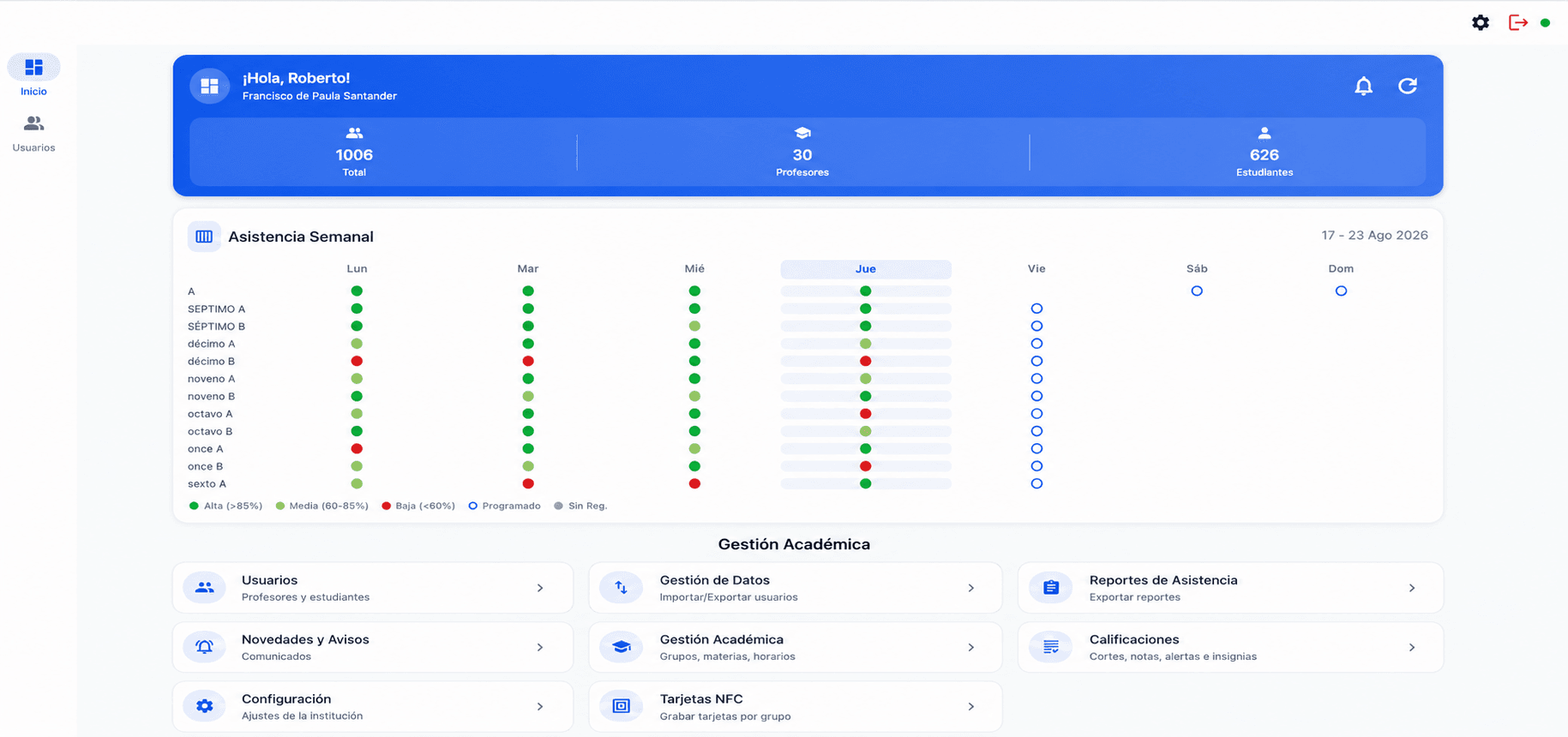Image resolution: width=1568 pixels, height=737 pixels.
Task: Select the Mar column header
Action: pos(528,269)
